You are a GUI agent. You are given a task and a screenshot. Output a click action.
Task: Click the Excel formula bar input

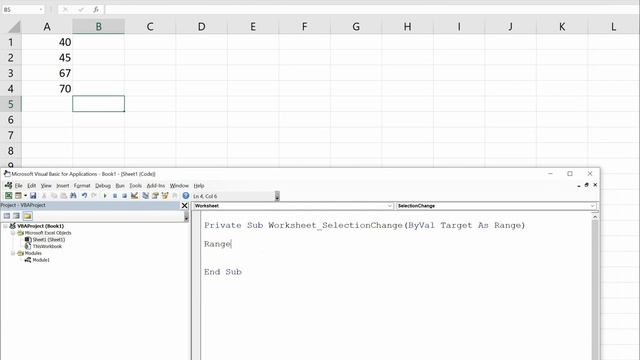click(371, 9)
